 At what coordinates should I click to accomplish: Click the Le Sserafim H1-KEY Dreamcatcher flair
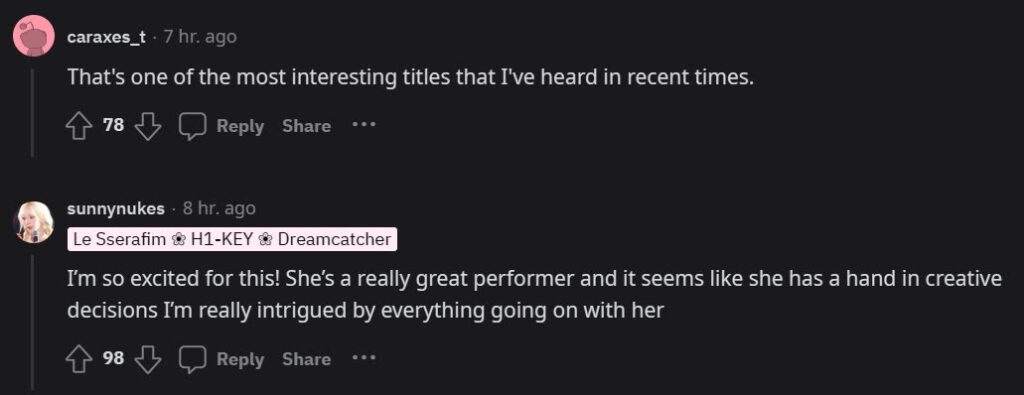coord(232,240)
